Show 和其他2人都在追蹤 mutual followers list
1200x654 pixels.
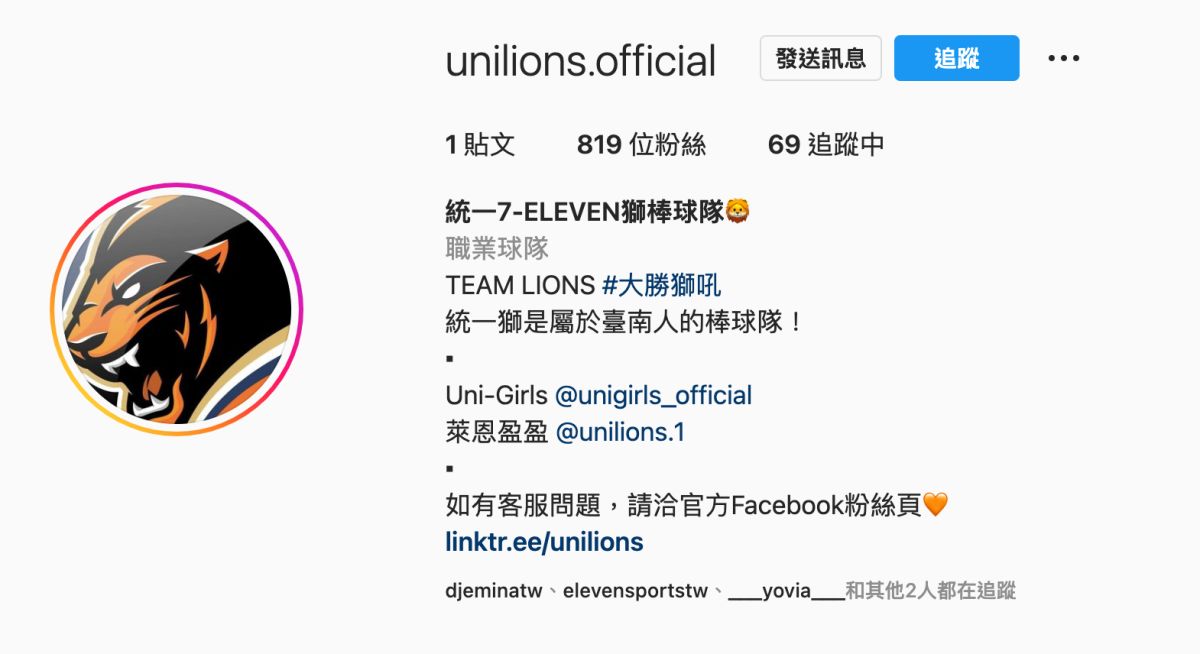tap(930, 591)
